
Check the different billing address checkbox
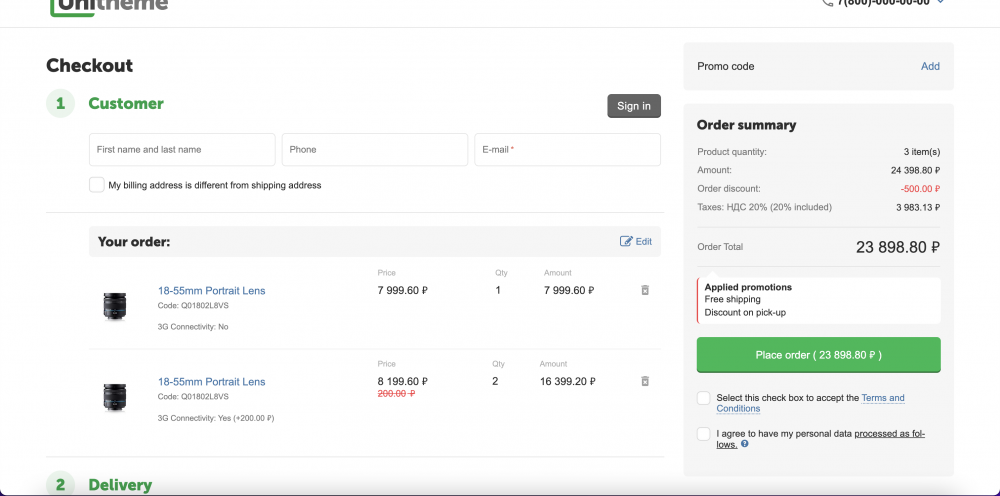97,185
